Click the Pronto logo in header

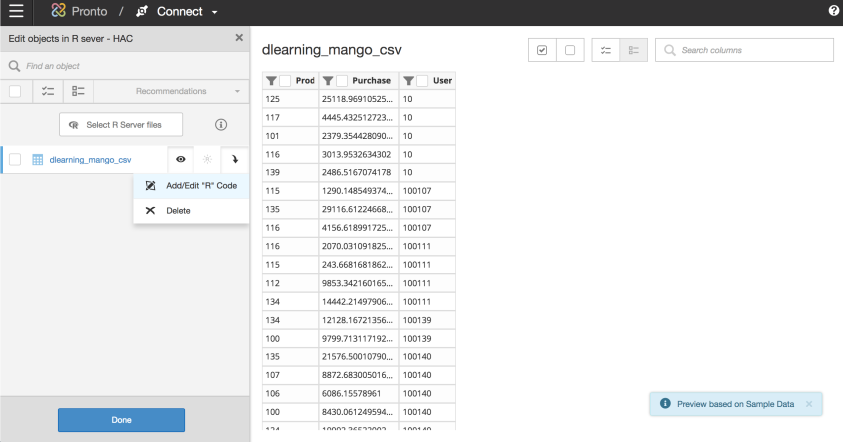point(59,12)
